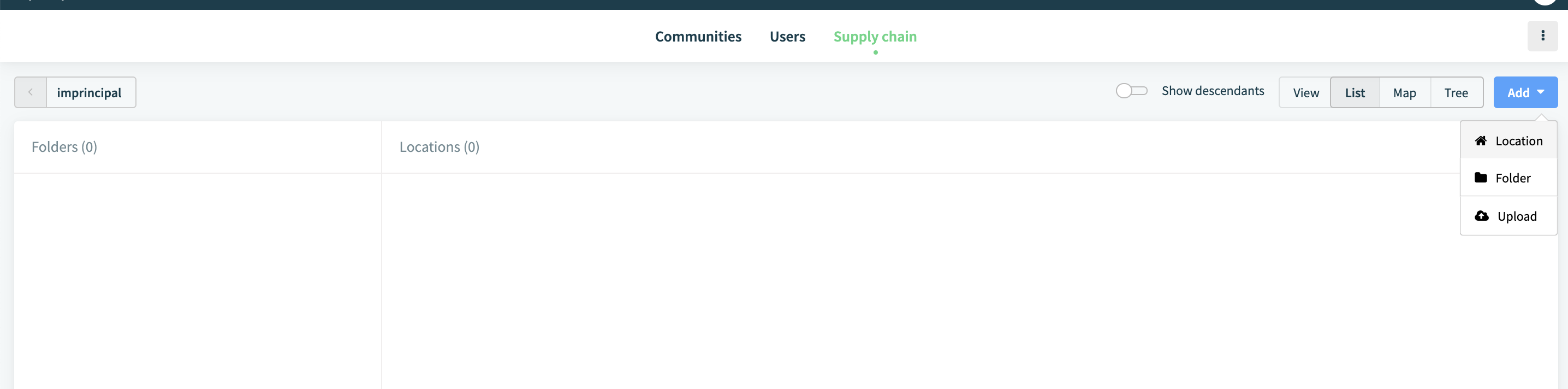Image resolution: width=1568 pixels, height=389 pixels.
Task: Switch to Map view
Action: (x=1404, y=92)
